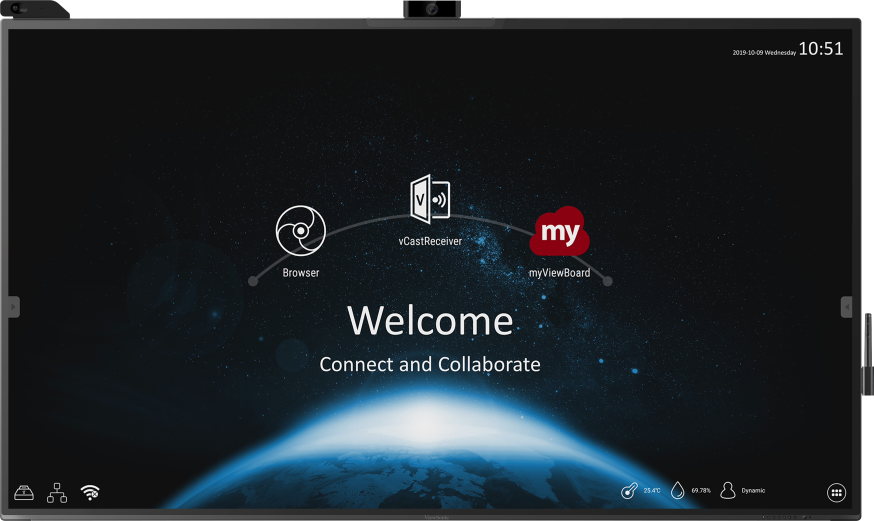Click the 69.78% humidity reading
The width and height of the screenshot is (874, 521).
pyautogui.click(x=701, y=491)
